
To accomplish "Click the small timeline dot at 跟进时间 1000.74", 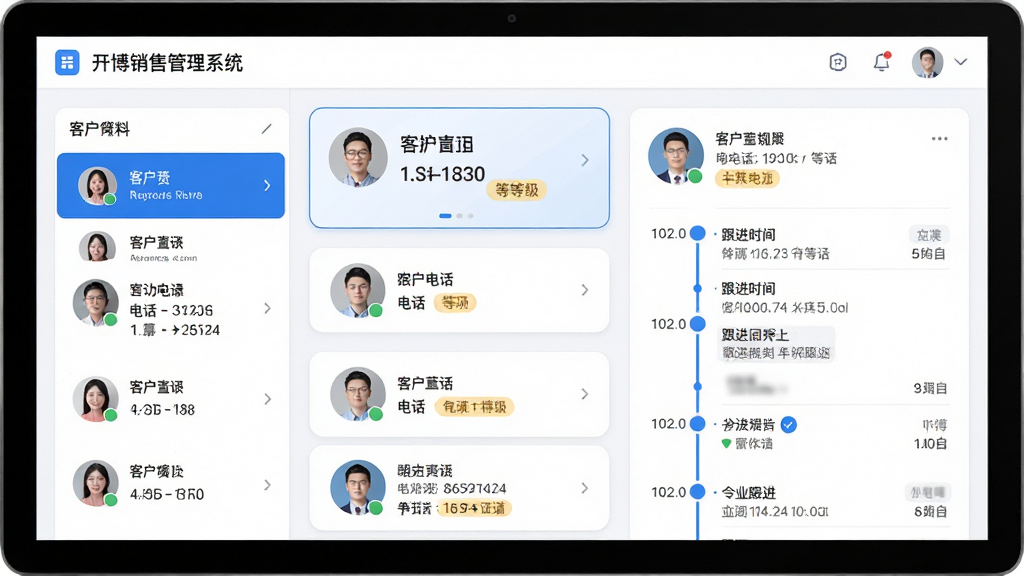I will coord(697,288).
